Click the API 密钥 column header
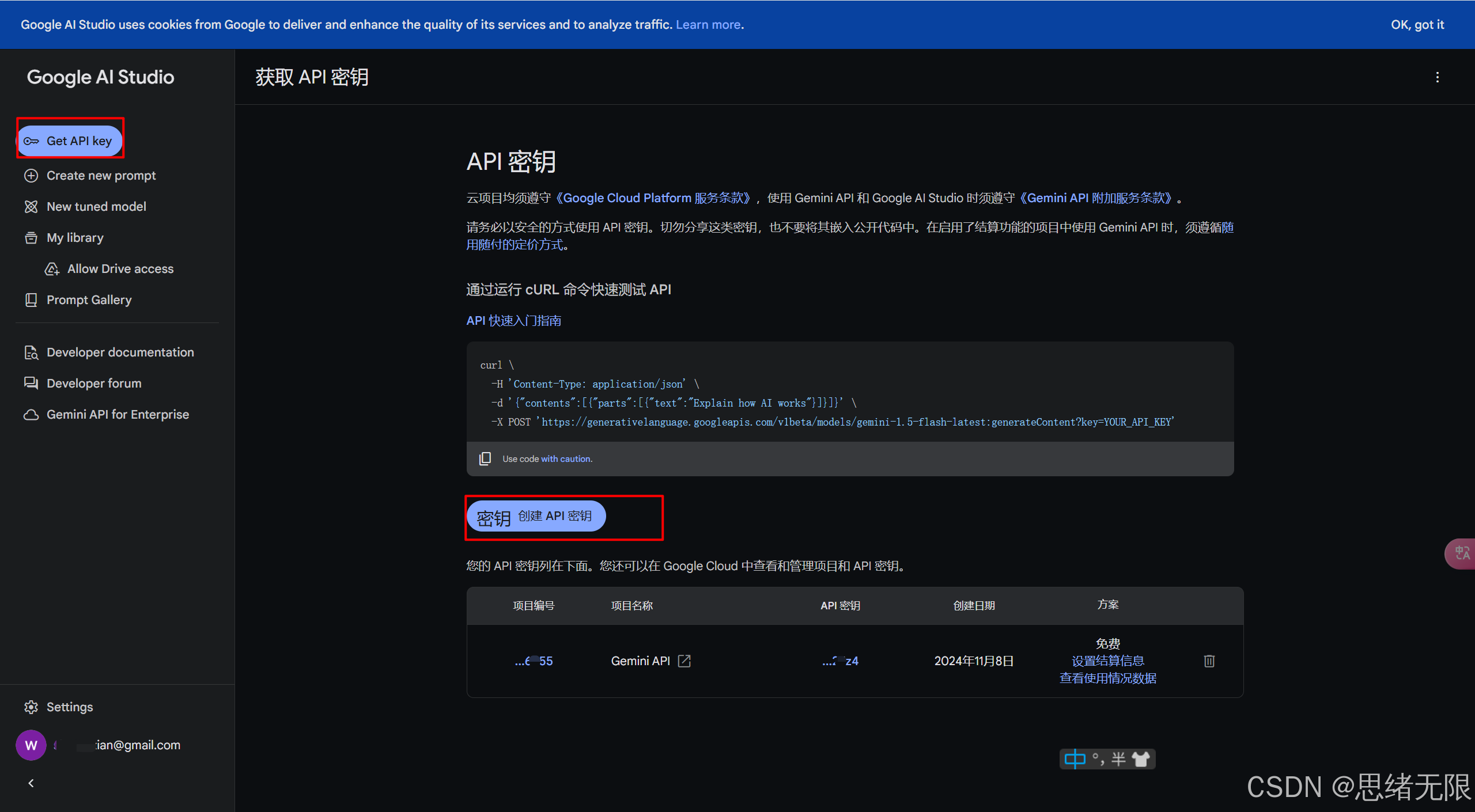Viewport: 1475px width, 812px height. [840, 605]
